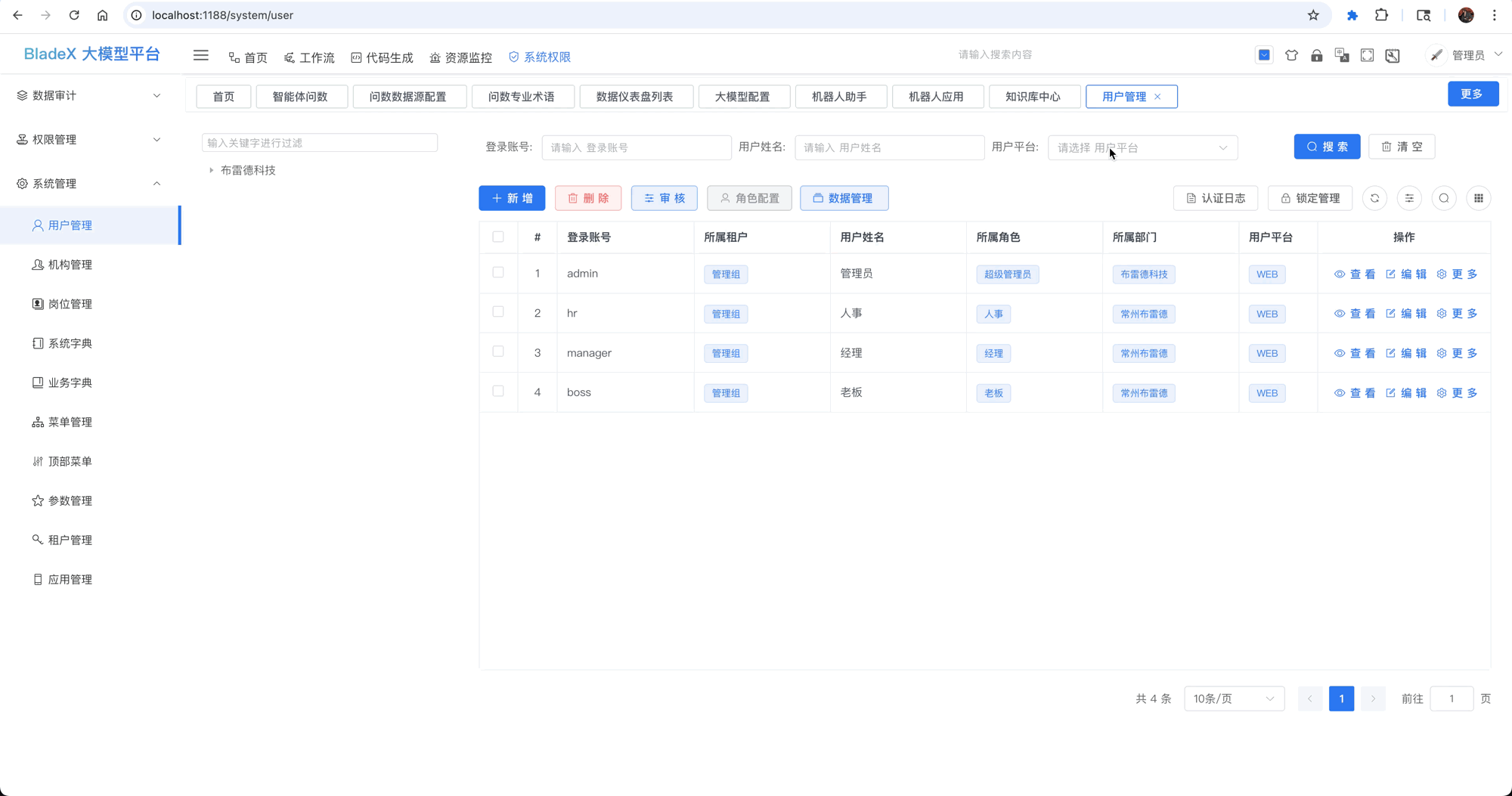Click the theme T-shirt icon in header
This screenshot has width=1512, height=796.
(x=1291, y=55)
